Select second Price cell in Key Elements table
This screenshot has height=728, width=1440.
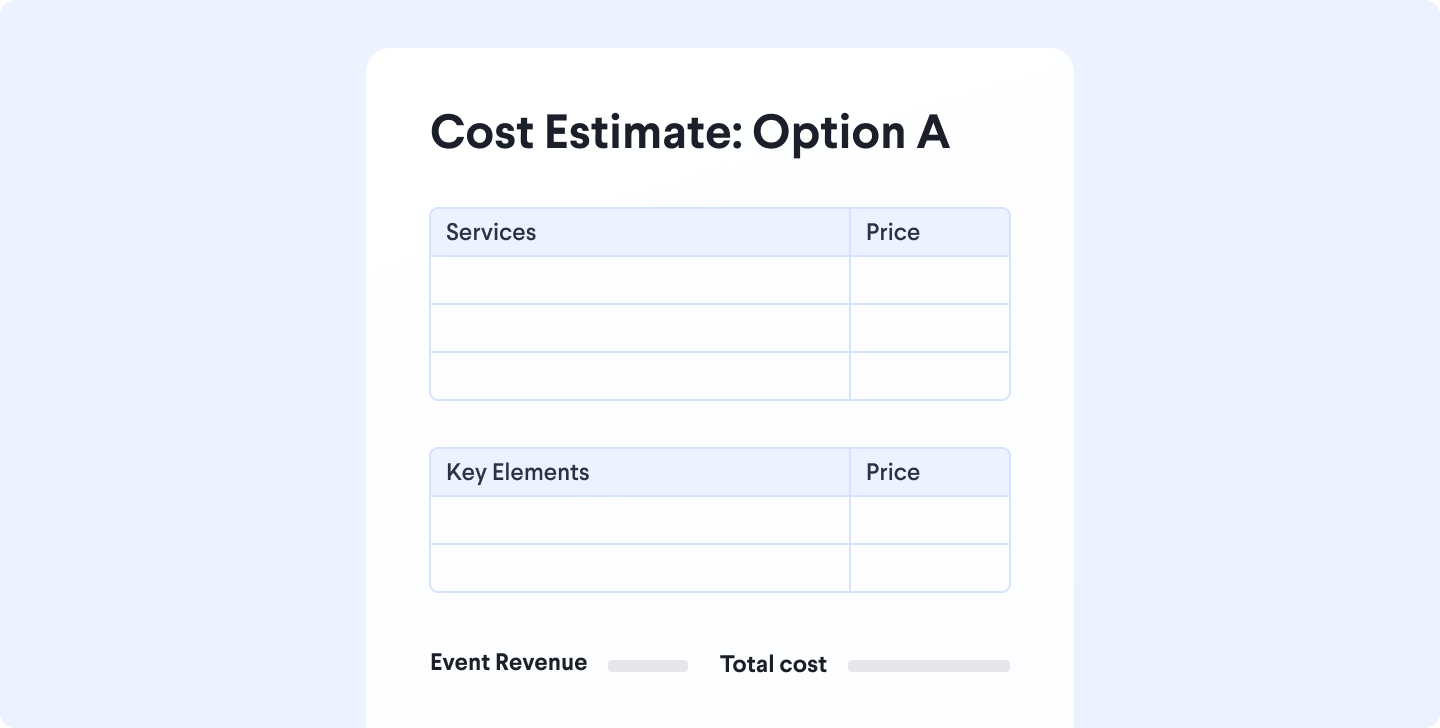coord(929,568)
